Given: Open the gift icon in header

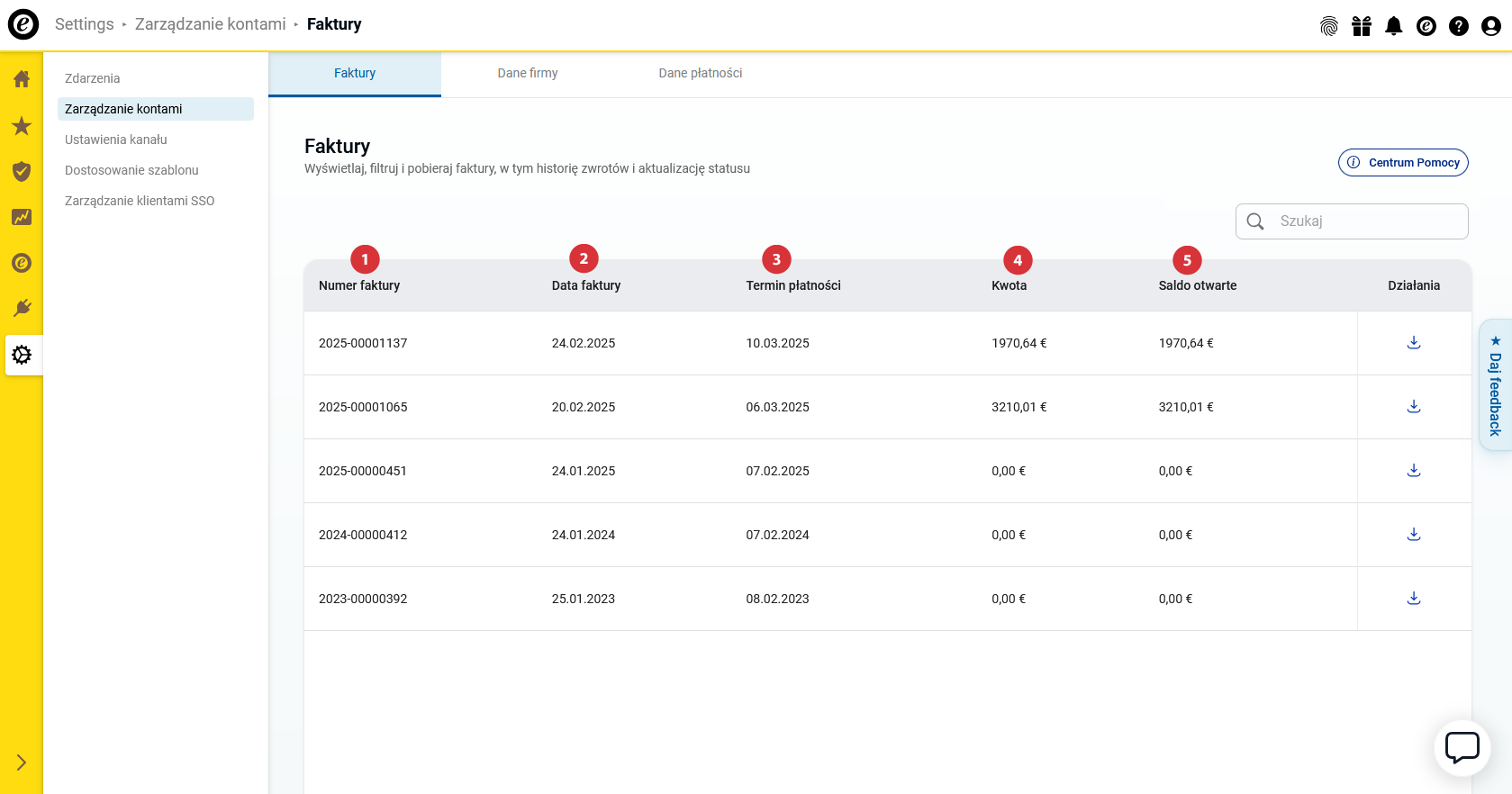Looking at the screenshot, I should [1361, 26].
